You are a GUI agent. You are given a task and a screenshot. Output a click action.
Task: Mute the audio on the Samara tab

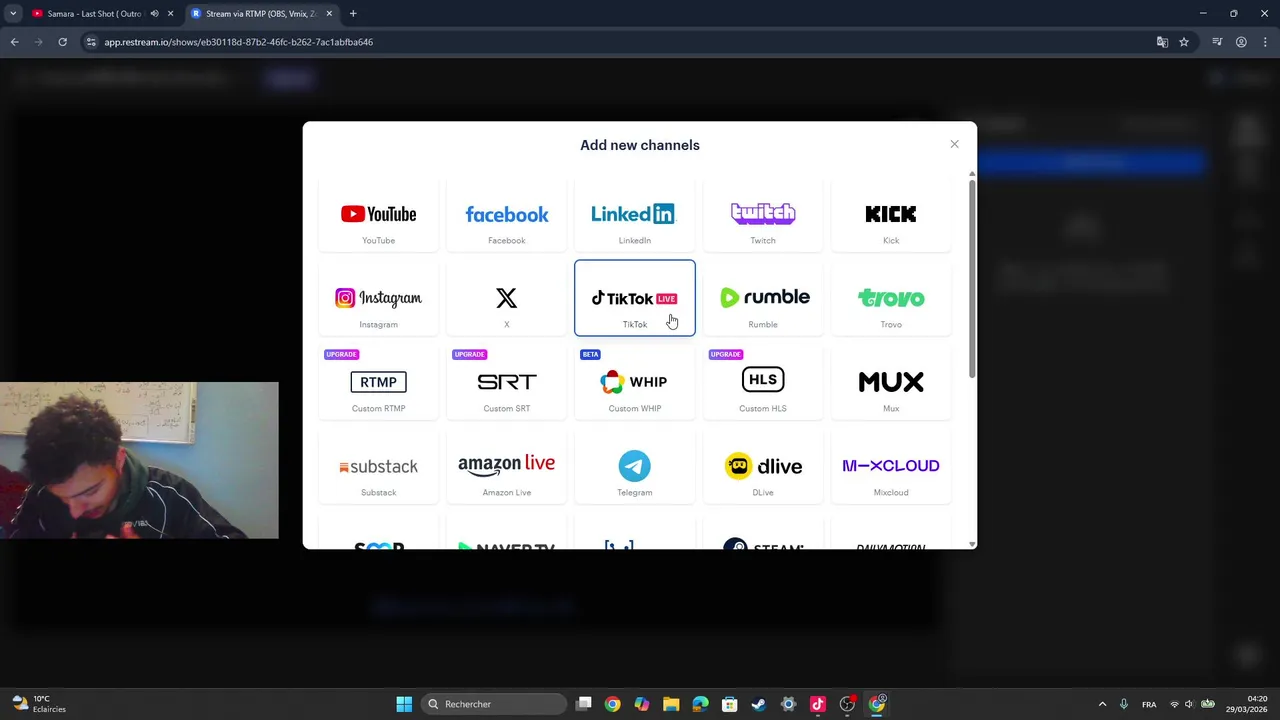pyautogui.click(x=154, y=14)
